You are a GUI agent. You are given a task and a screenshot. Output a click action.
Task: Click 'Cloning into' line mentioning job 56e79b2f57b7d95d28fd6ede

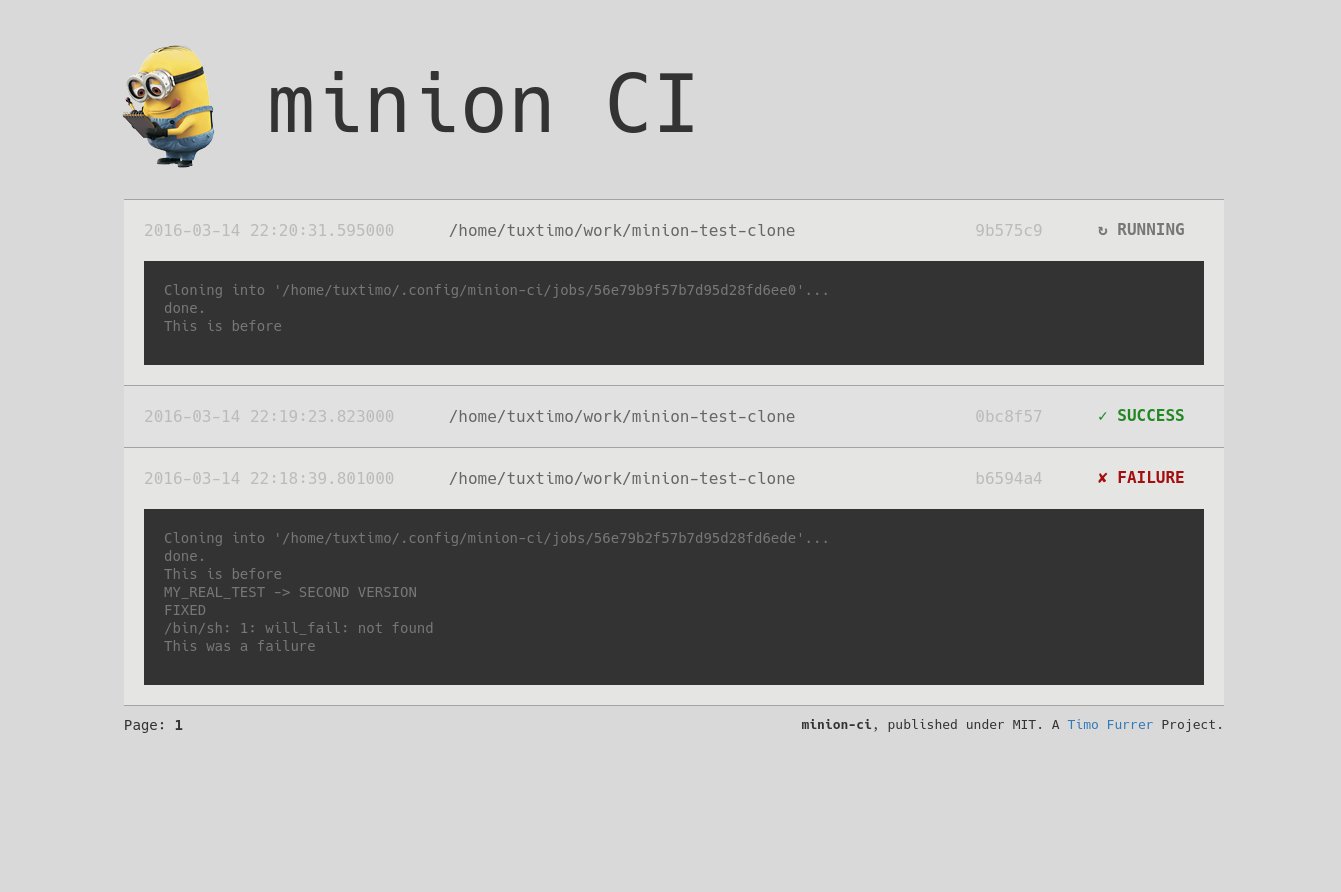497,538
